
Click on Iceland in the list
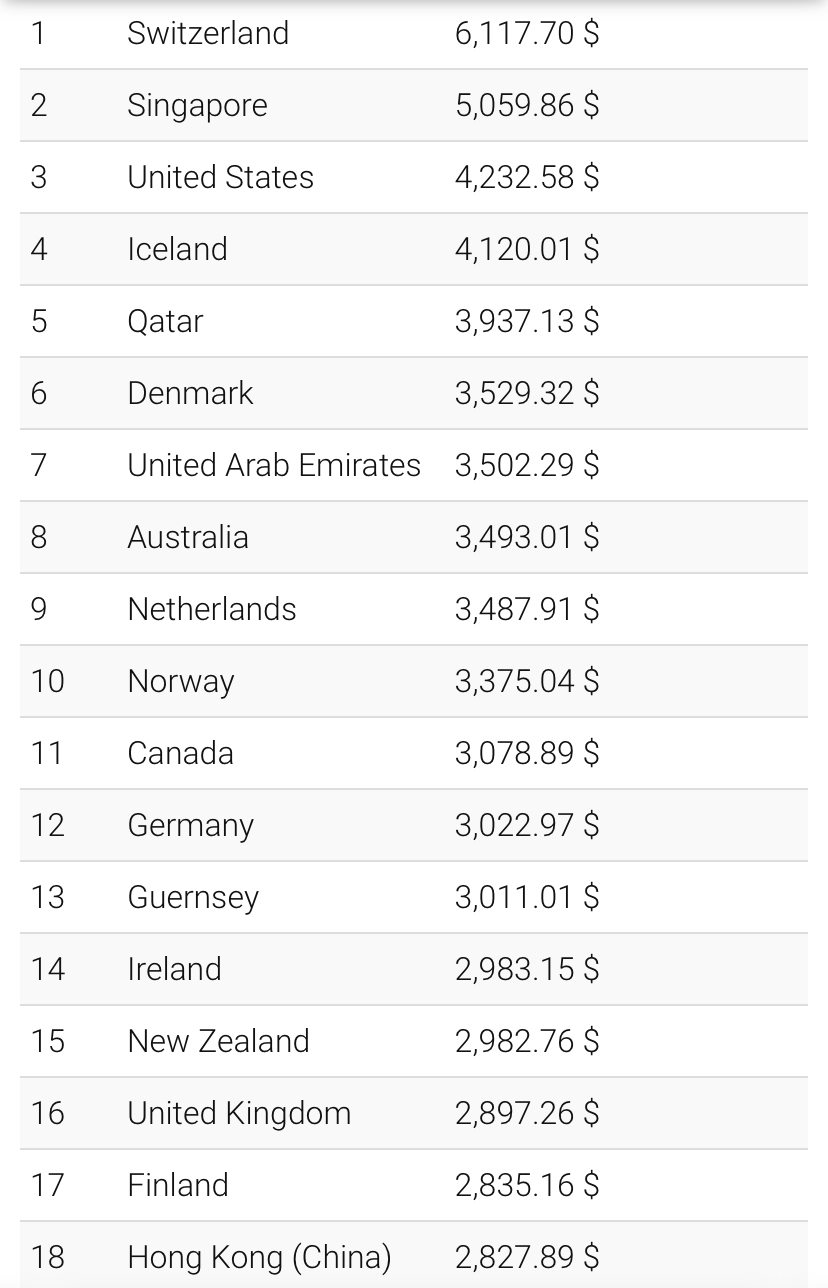(x=177, y=249)
